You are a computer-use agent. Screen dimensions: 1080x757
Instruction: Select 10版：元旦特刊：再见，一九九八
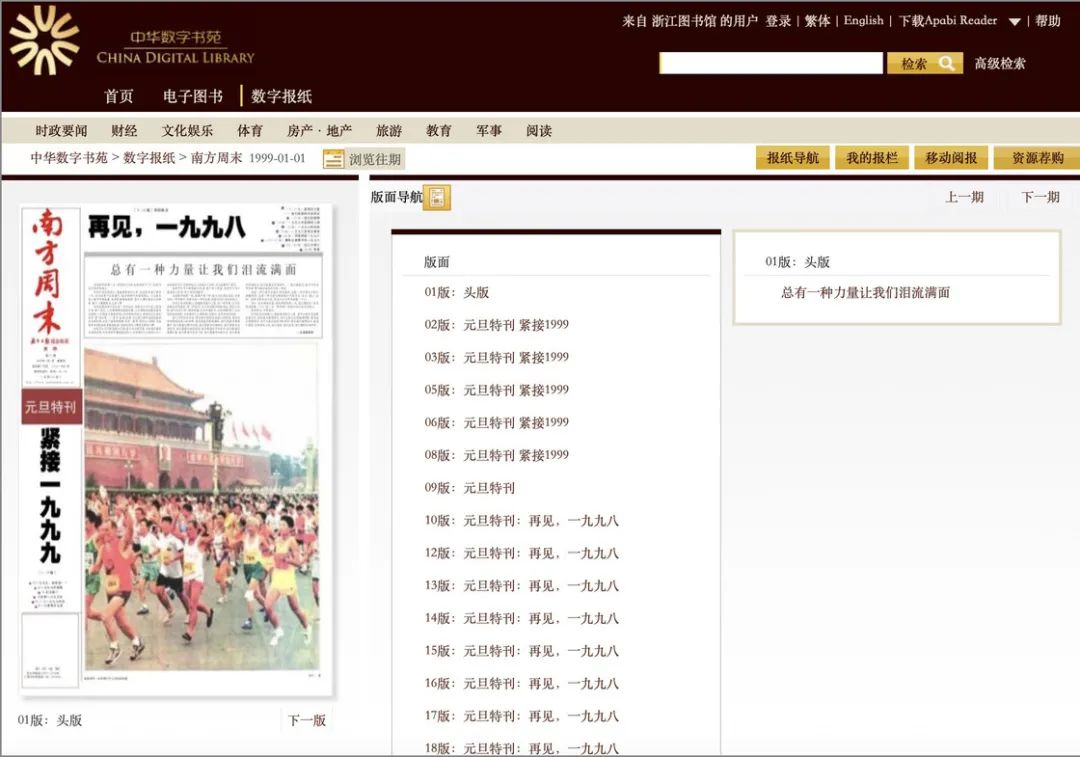coord(521,520)
